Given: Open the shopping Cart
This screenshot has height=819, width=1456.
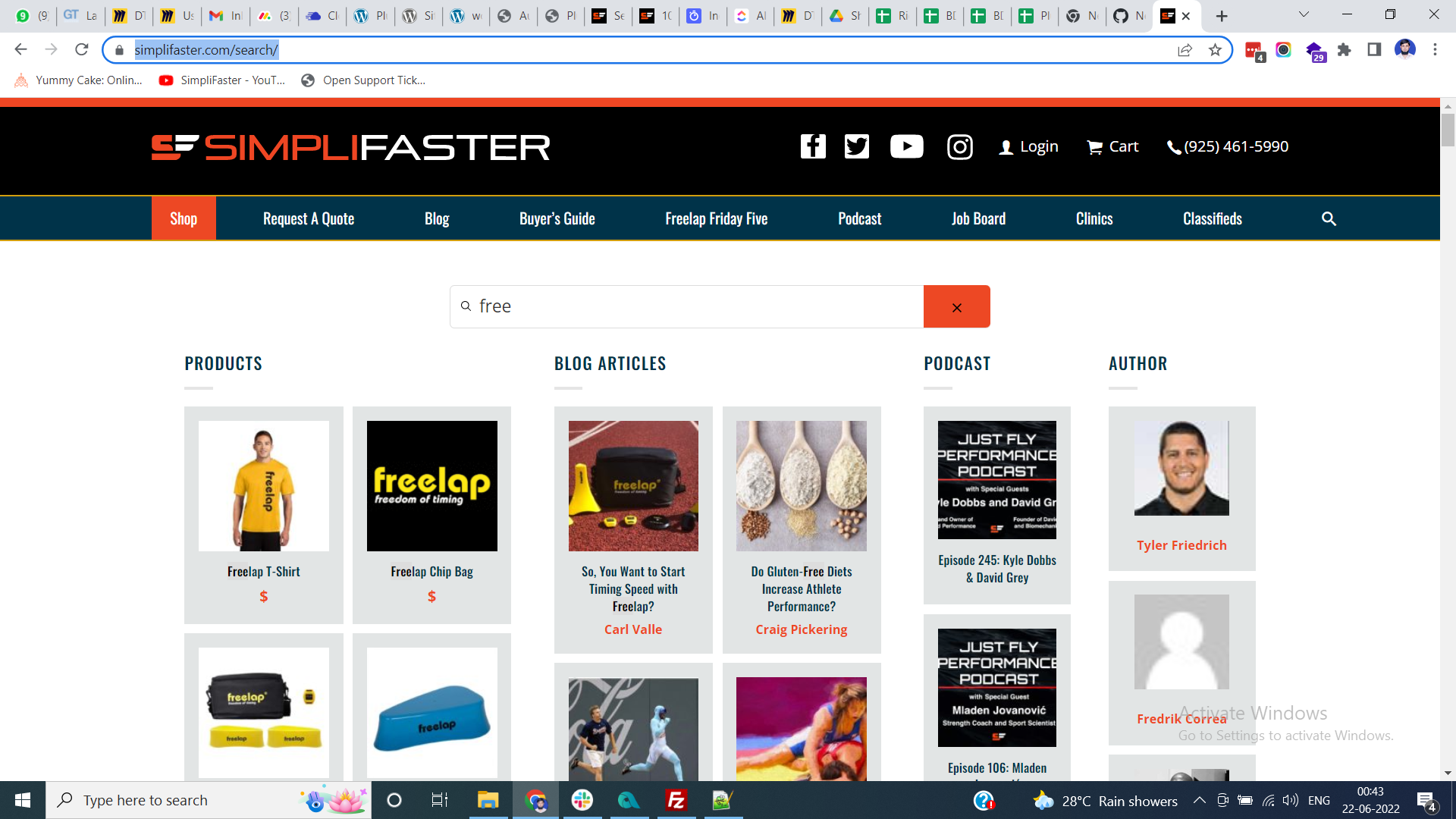Looking at the screenshot, I should coord(1112,147).
